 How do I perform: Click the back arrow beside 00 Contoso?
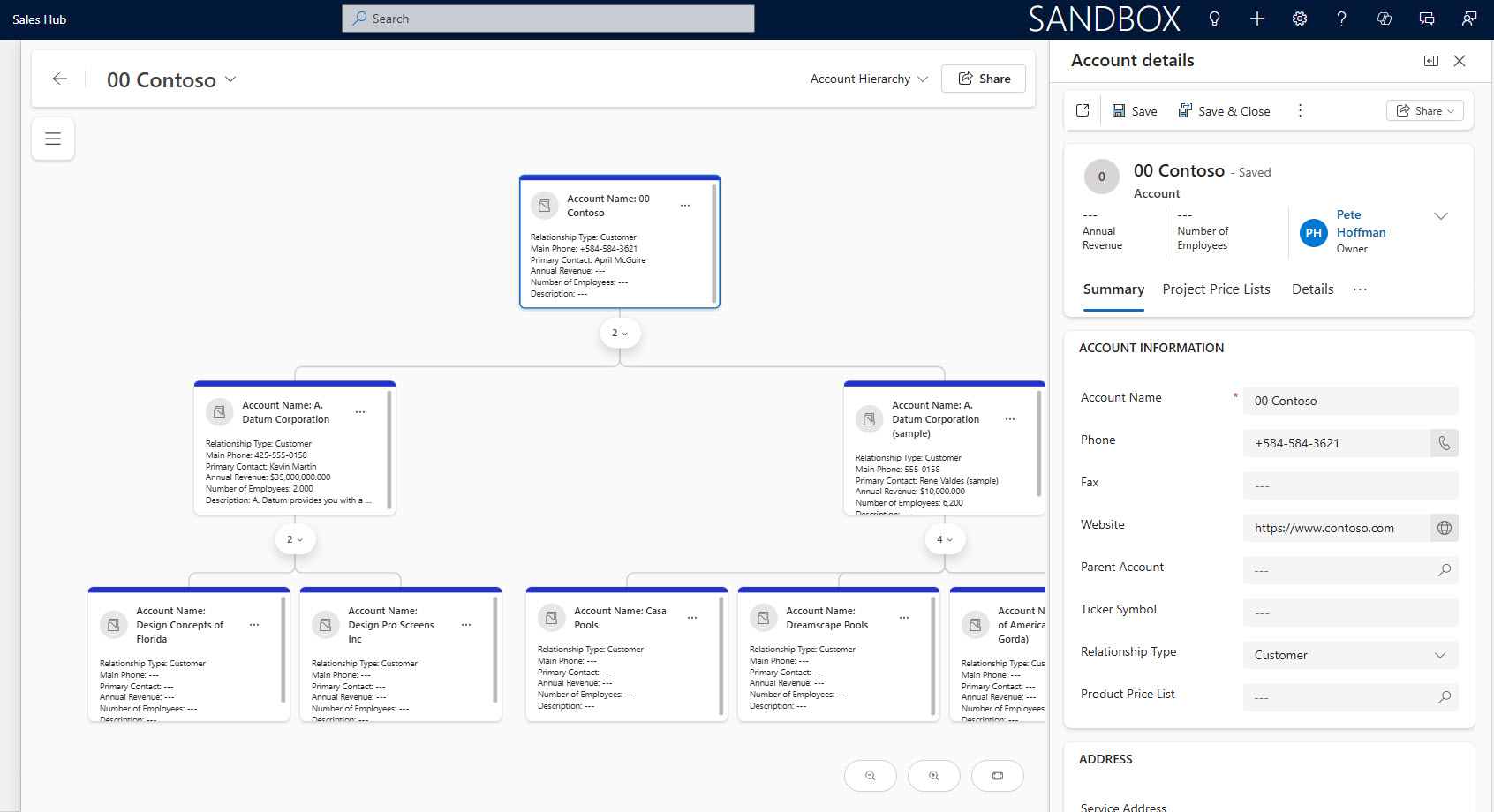click(x=60, y=79)
